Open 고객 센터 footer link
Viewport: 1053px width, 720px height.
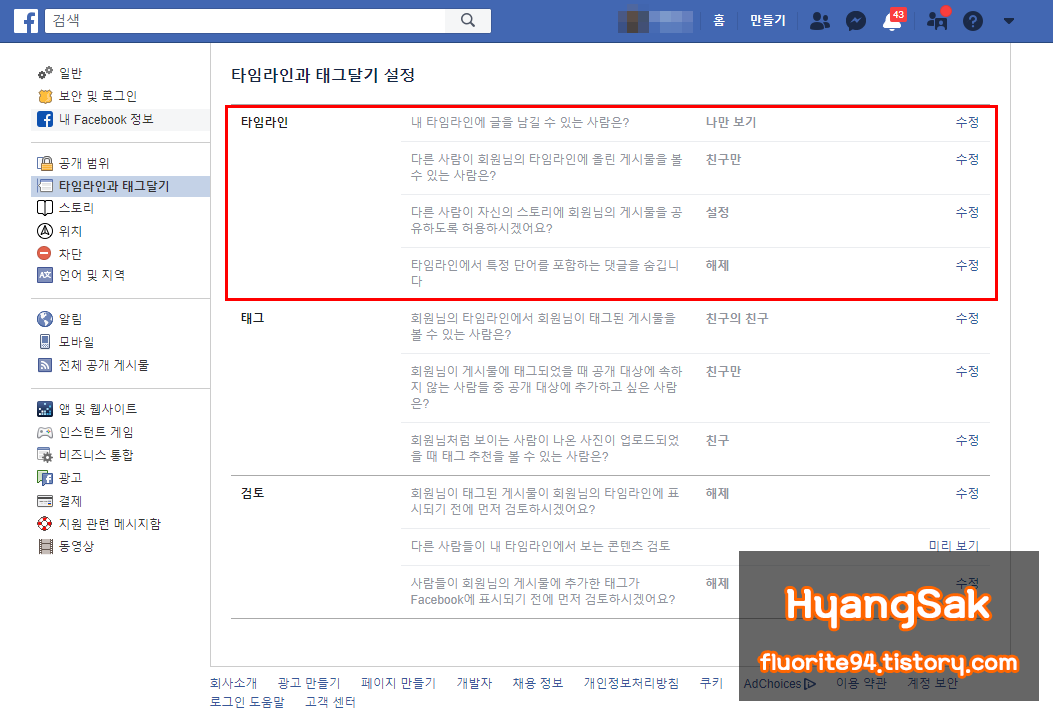[x=330, y=702]
